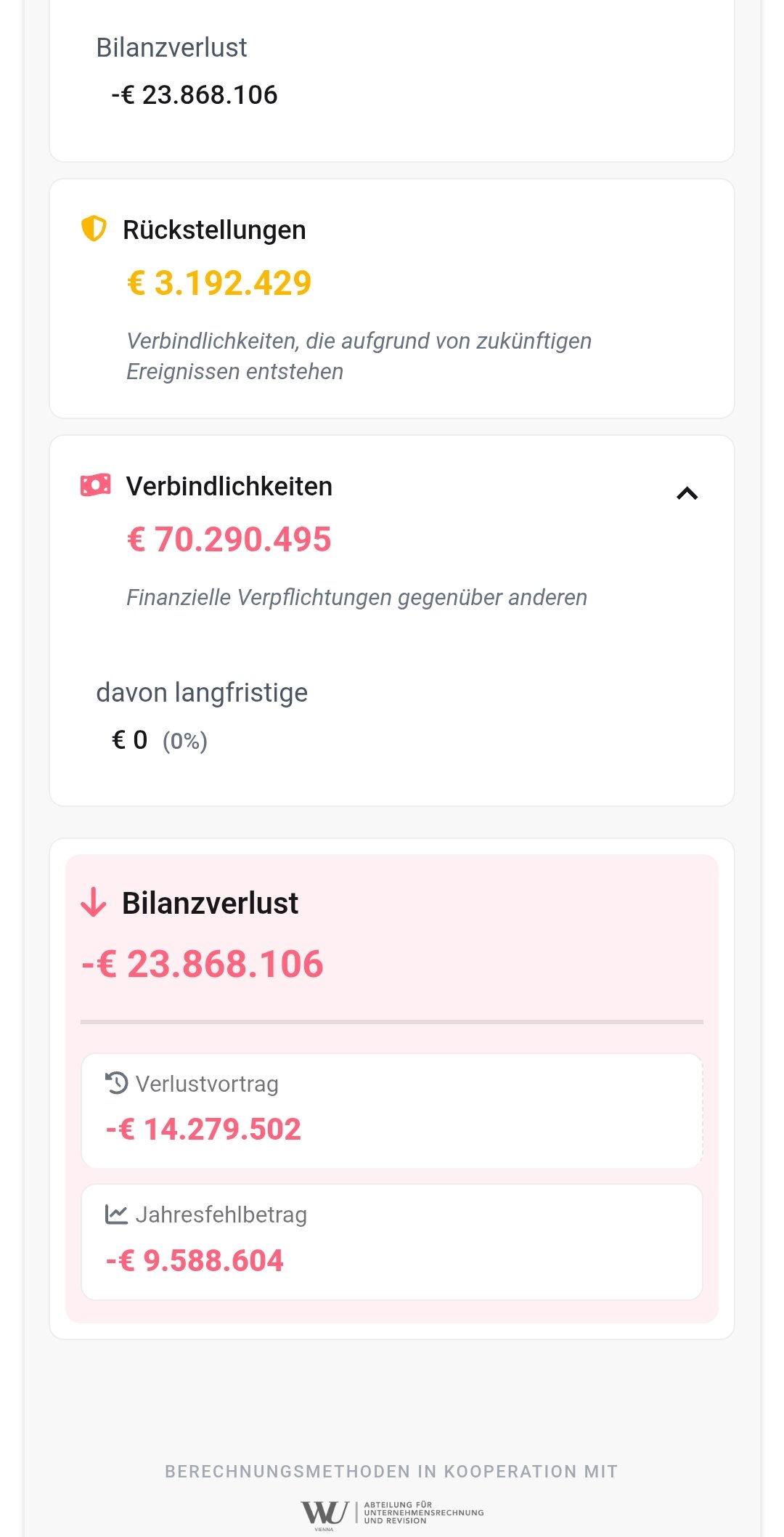784x1537 pixels.
Task: Open the WU Vienna logo
Action: pos(325,1514)
